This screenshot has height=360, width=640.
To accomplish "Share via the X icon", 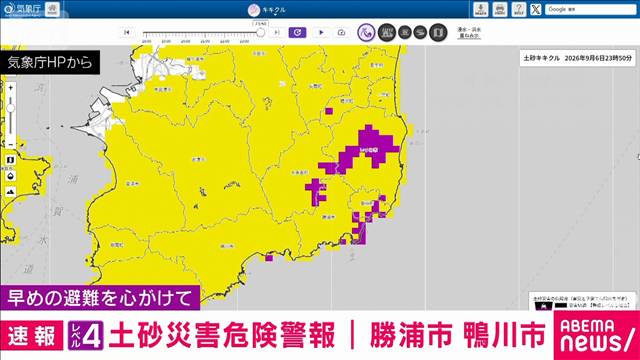I will (x=536, y=9).
